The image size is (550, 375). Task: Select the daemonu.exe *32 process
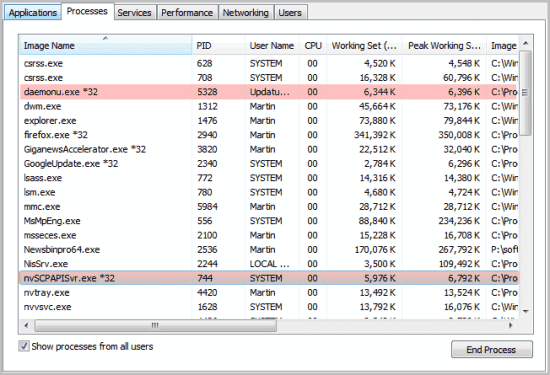pos(269,92)
